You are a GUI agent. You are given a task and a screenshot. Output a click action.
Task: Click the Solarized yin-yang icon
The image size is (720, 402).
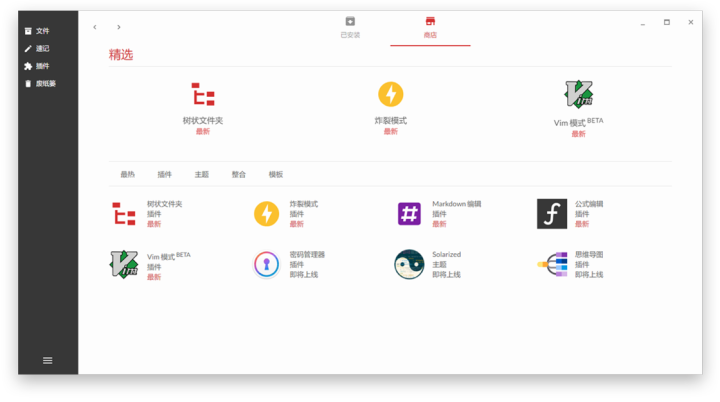click(409, 264)
